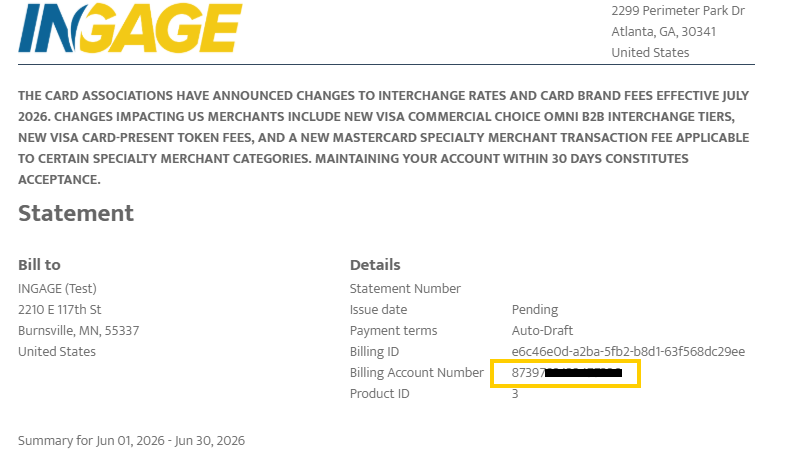Click the Issue date label
This screenshot has height=468, width=792.
pos(378,309)
